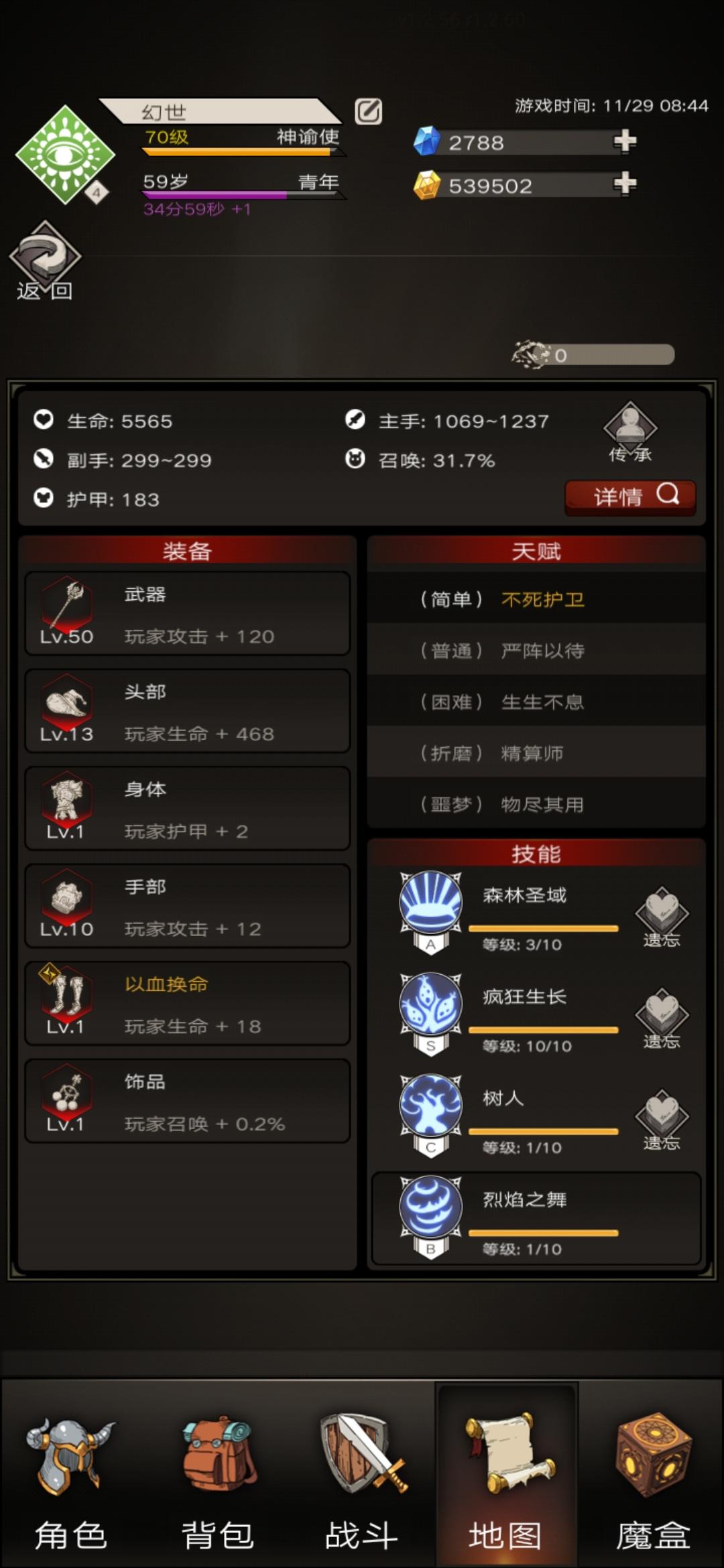The image size is (724, 1568).
Task: Select the 疯狂生长 skill icon
Action: pos(430,1004)
